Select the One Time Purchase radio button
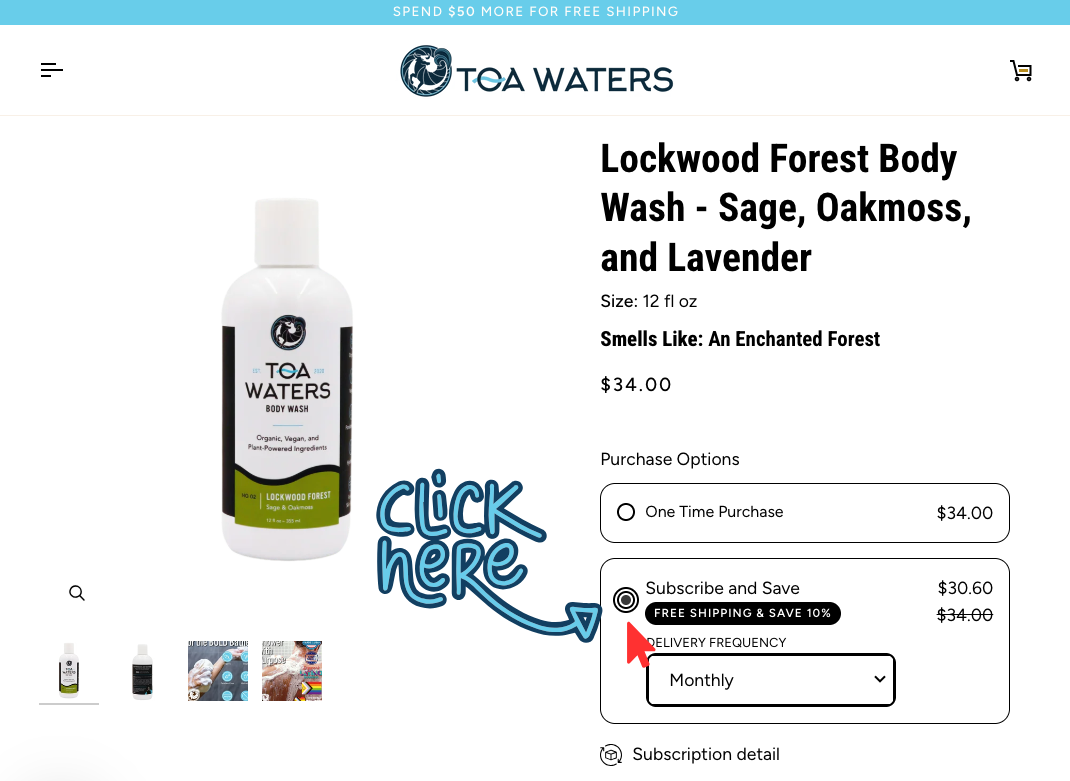Screen dimensions: 1070x781 [x=626, y=512]
